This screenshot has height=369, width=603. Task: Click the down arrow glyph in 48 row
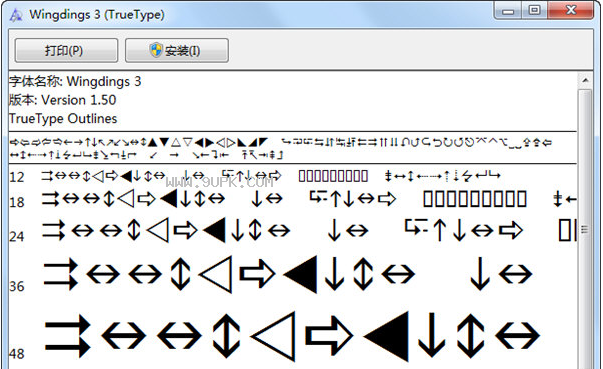432,335
